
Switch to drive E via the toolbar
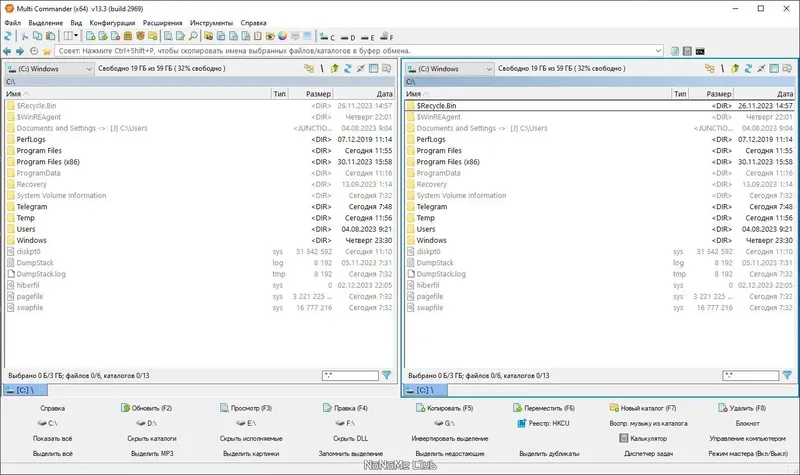[x=367, y=37]
